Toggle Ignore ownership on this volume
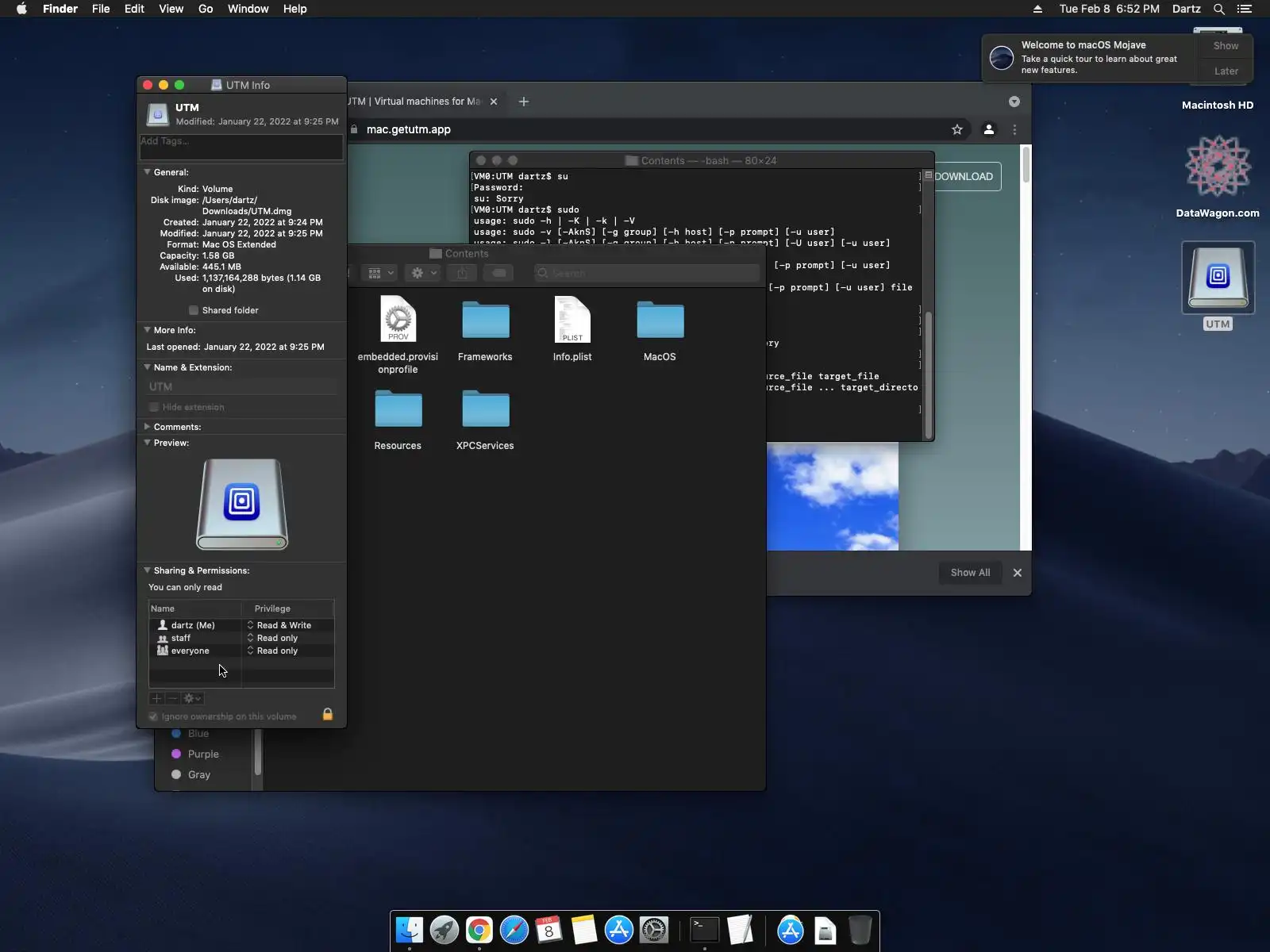 (153, 716)
